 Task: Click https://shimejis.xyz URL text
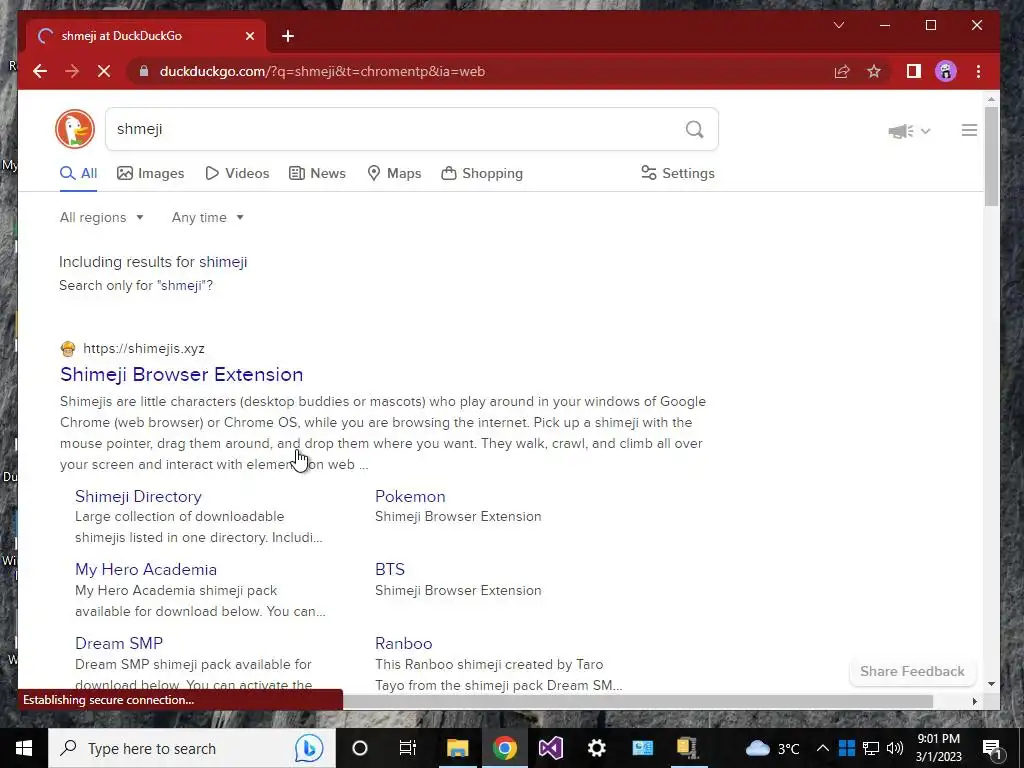click(x=144, y=349)
